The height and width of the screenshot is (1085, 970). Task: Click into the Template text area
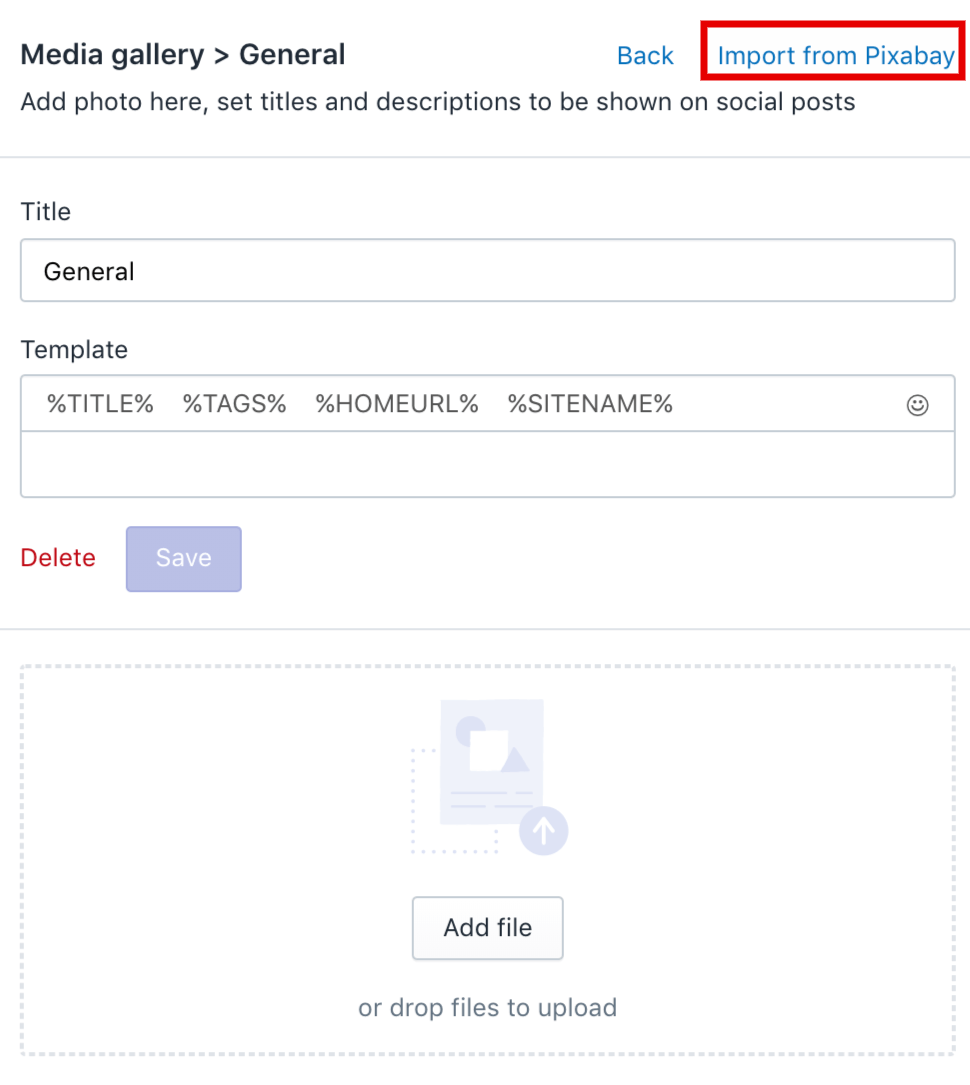[x=488, y=464]
